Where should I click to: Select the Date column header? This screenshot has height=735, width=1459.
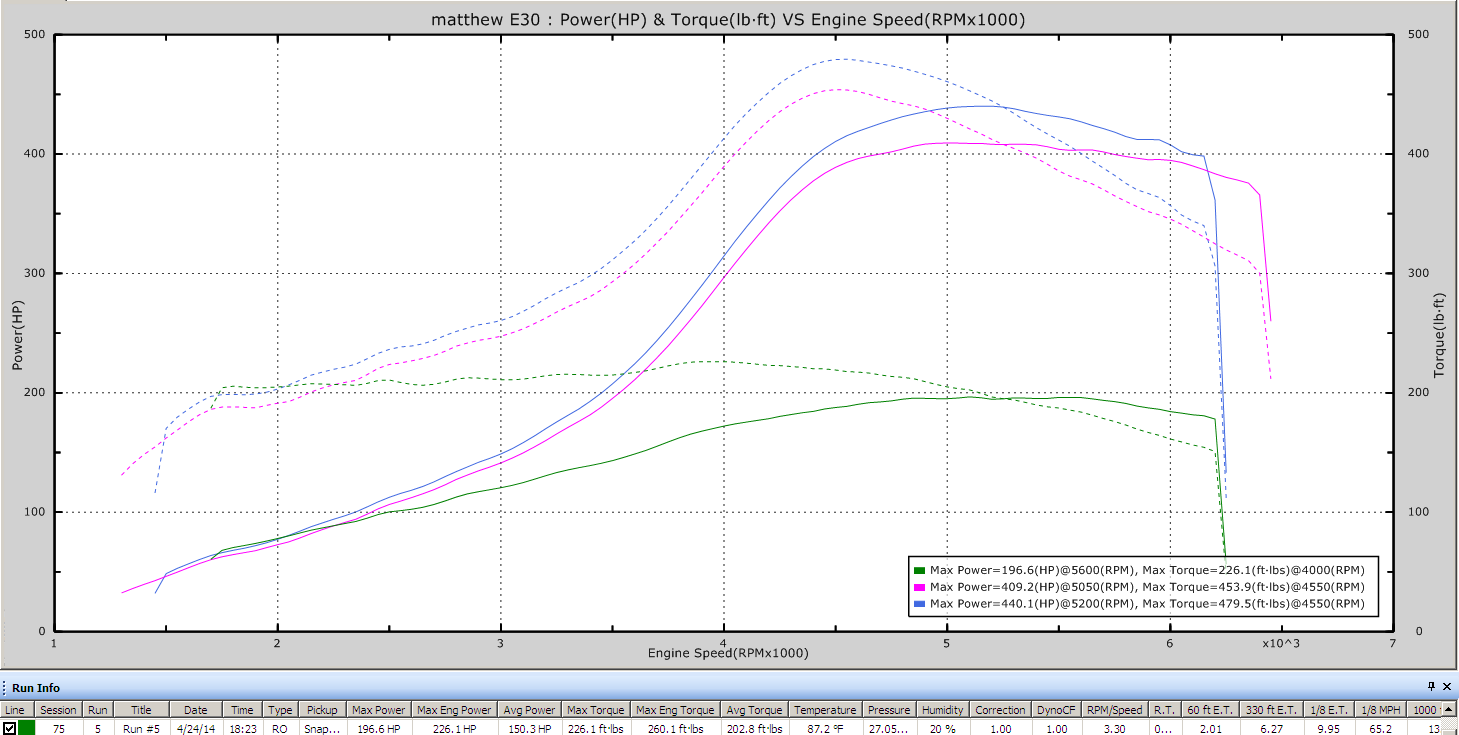click(195, 710)
